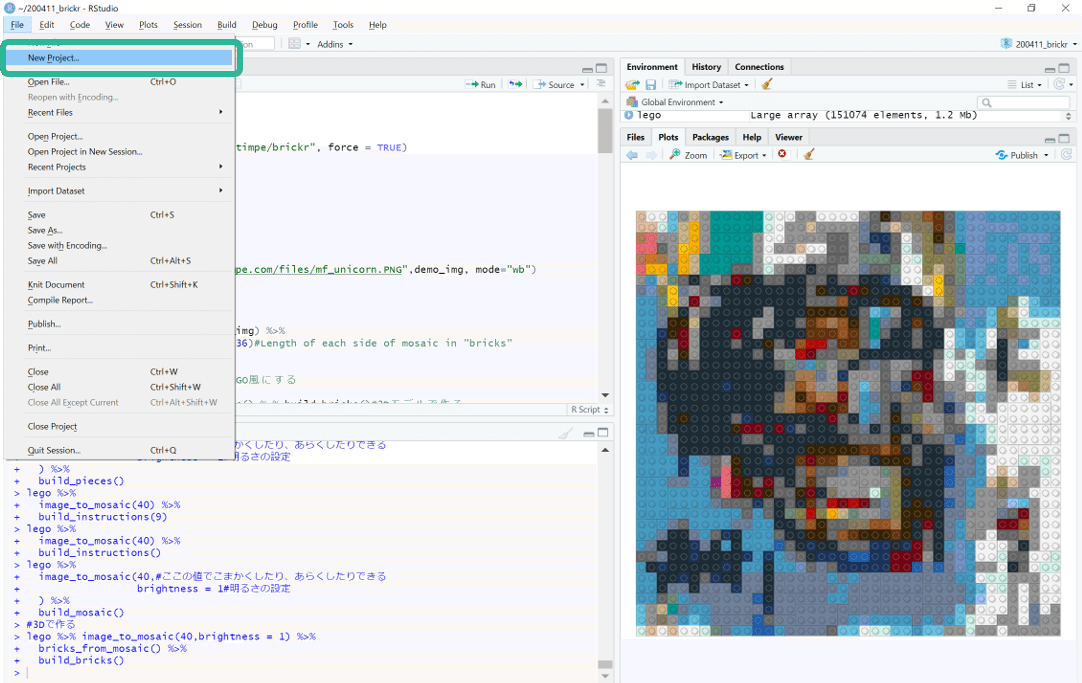Screen dimensions: 1082x683
Task: Click the Source button in editor
Action: point(555,84)
